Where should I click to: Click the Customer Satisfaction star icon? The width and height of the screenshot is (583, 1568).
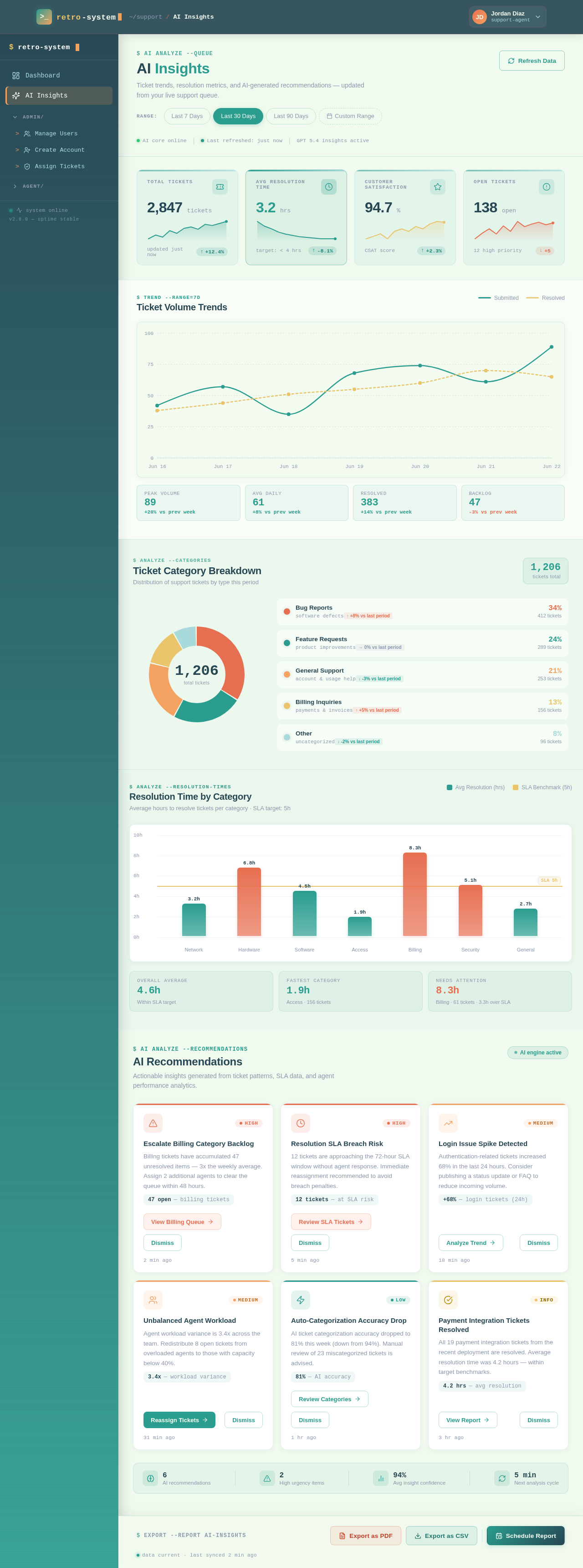(x=438, y=187)
